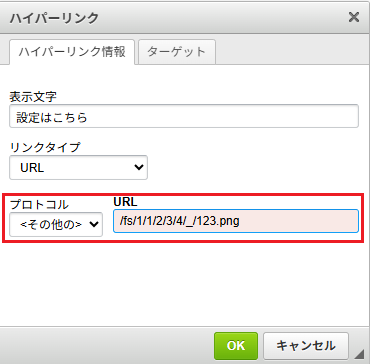
Task: Click the キャンセル button
Action: [306, 346]
